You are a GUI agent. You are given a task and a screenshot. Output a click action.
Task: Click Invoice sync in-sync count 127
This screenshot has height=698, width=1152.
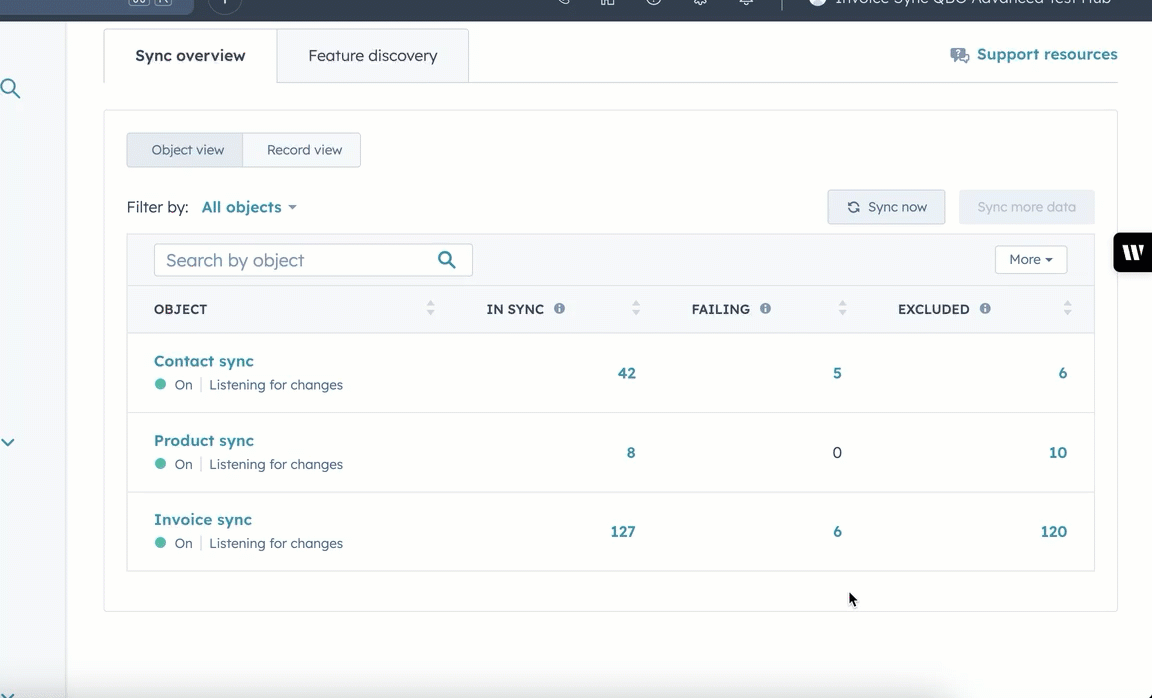coord(623,532)
